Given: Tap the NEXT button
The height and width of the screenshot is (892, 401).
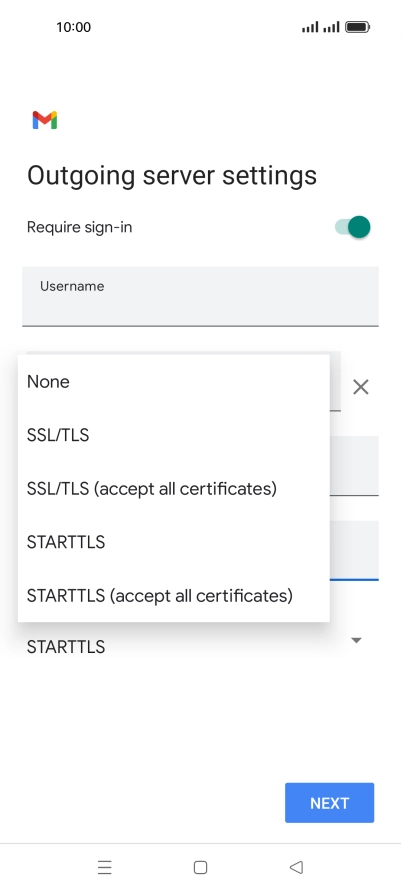Looking at the screenshot, I should tap(329, 803).
